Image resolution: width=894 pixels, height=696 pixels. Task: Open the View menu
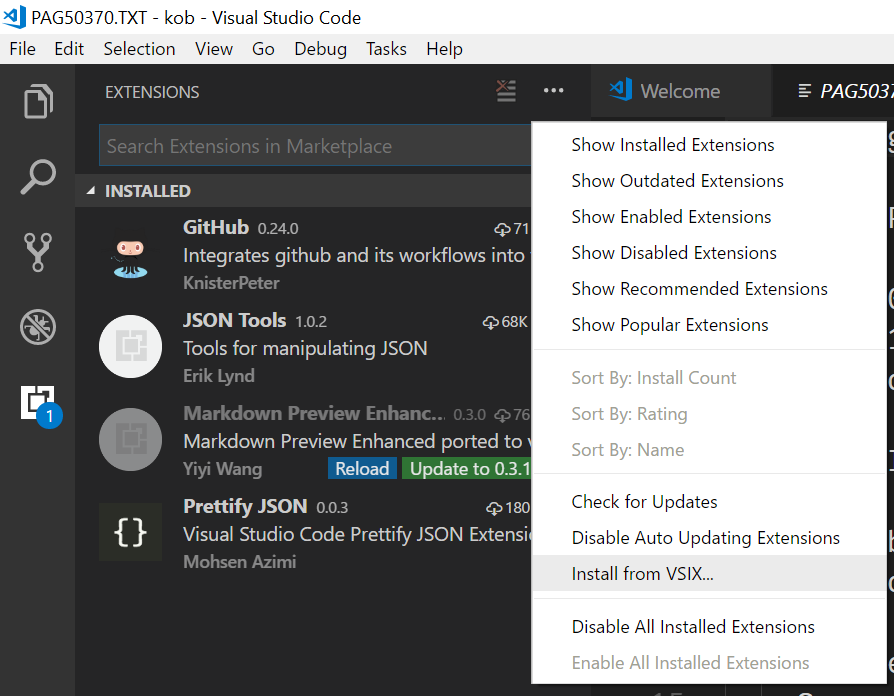214,49
